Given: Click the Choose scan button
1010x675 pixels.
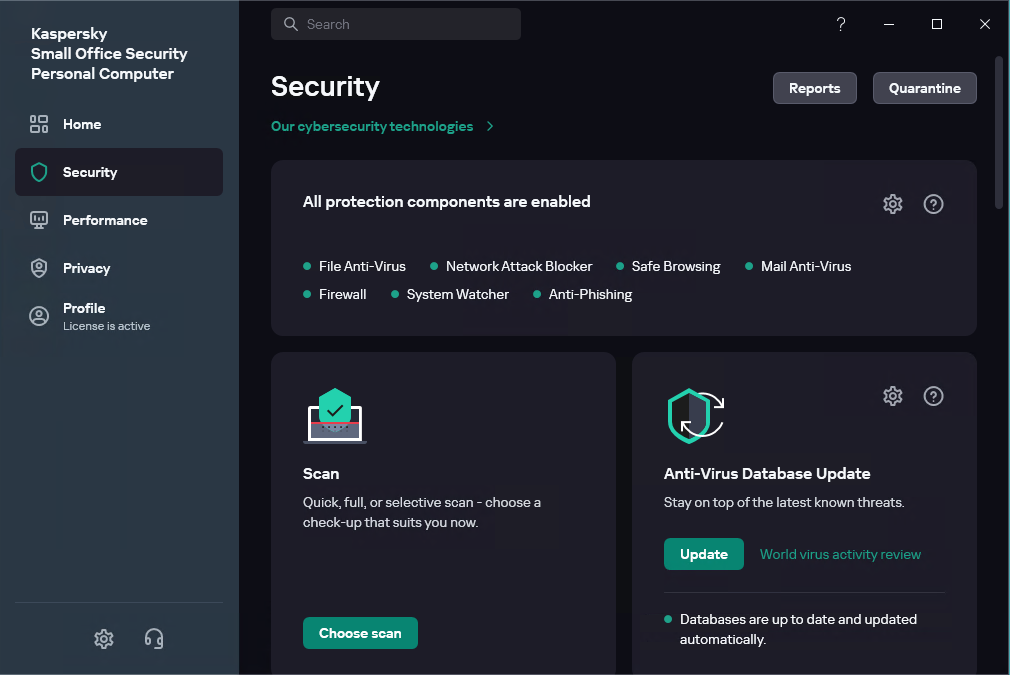Looking at the screenshot, I should [360, 633].
